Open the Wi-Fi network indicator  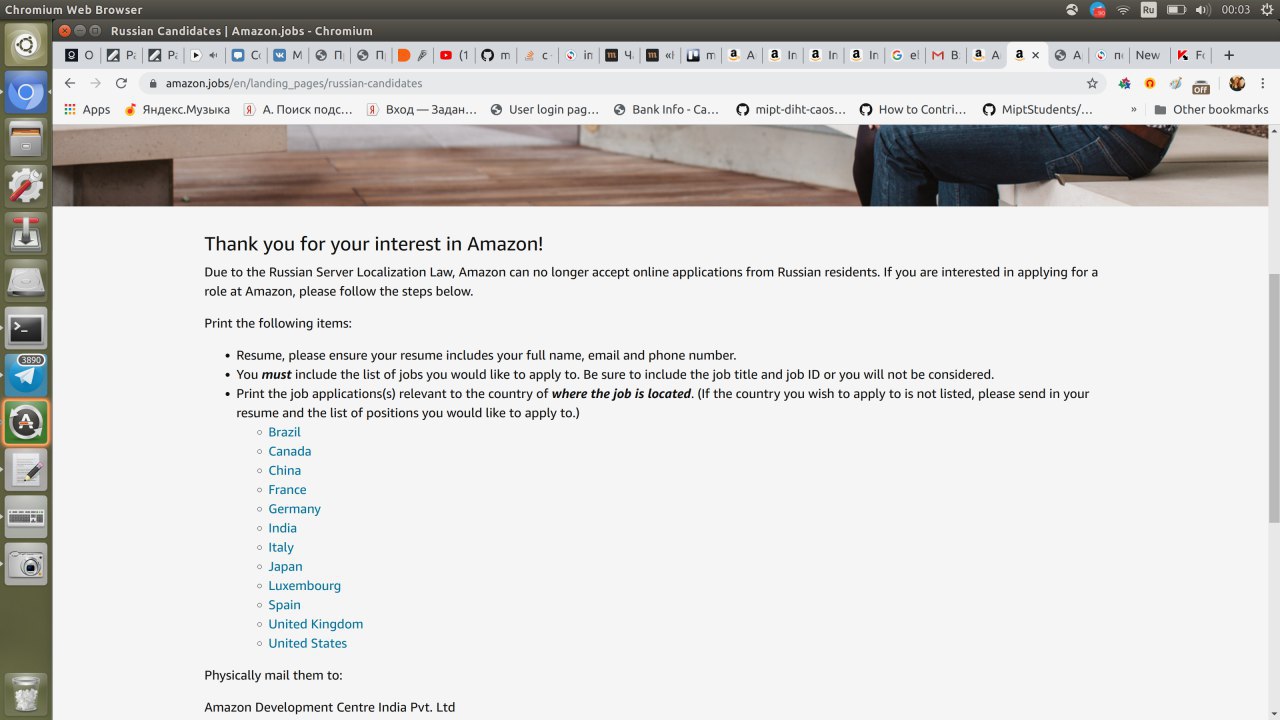coord(1123,9)
